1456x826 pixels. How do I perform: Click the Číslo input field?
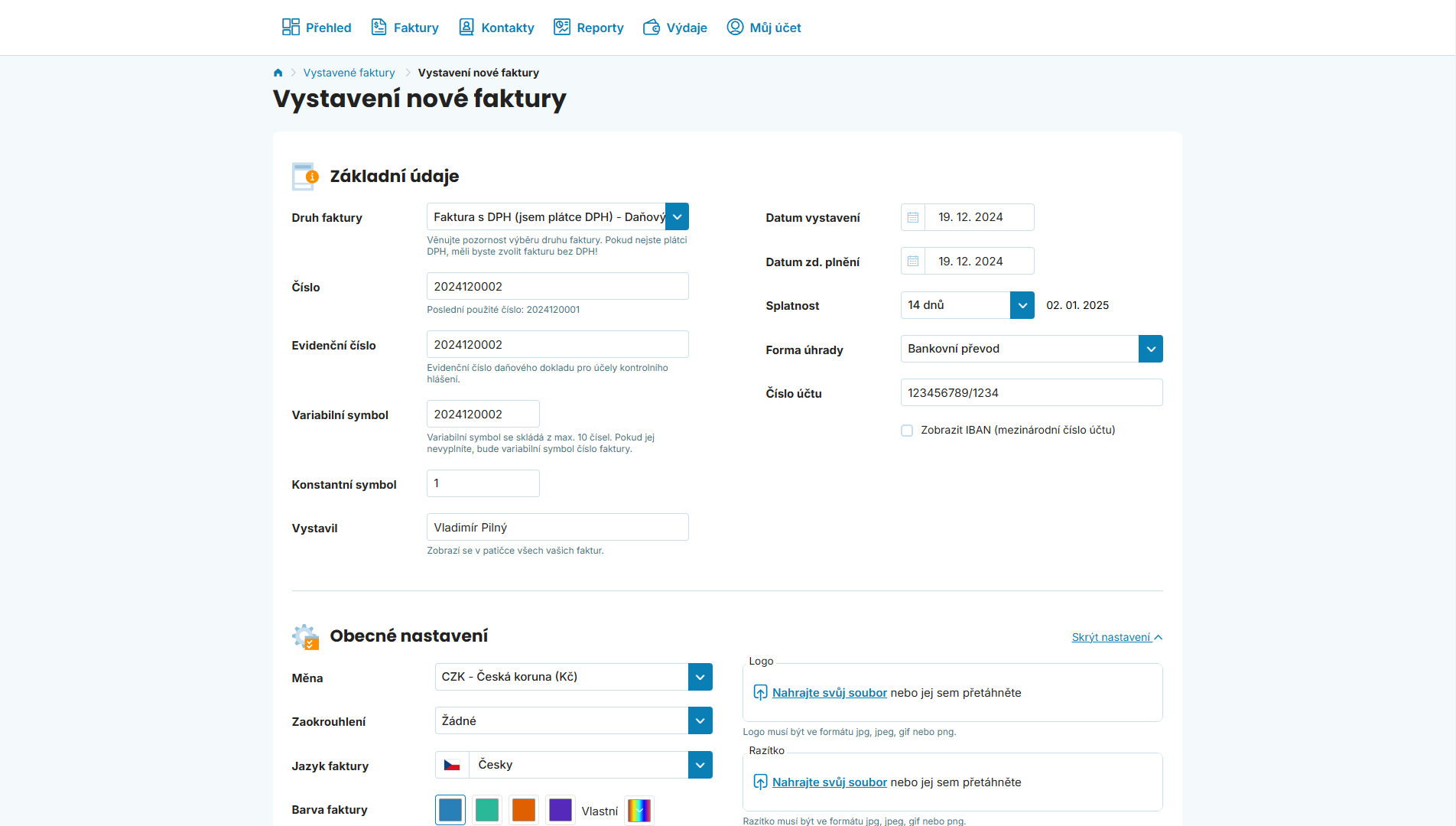pyautogui.click(x=557, y=286)
